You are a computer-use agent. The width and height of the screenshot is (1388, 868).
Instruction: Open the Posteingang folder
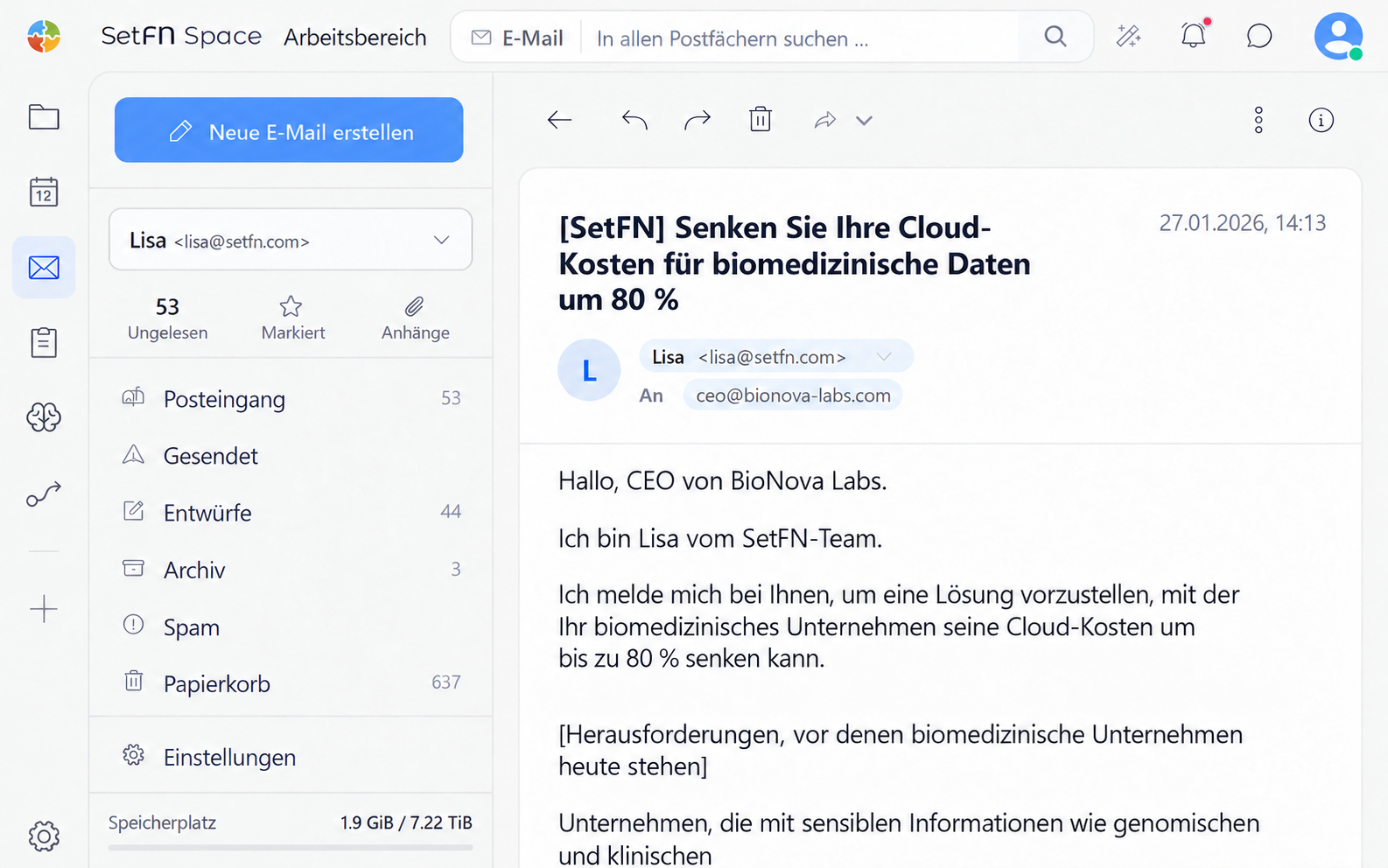pos(291,399)
